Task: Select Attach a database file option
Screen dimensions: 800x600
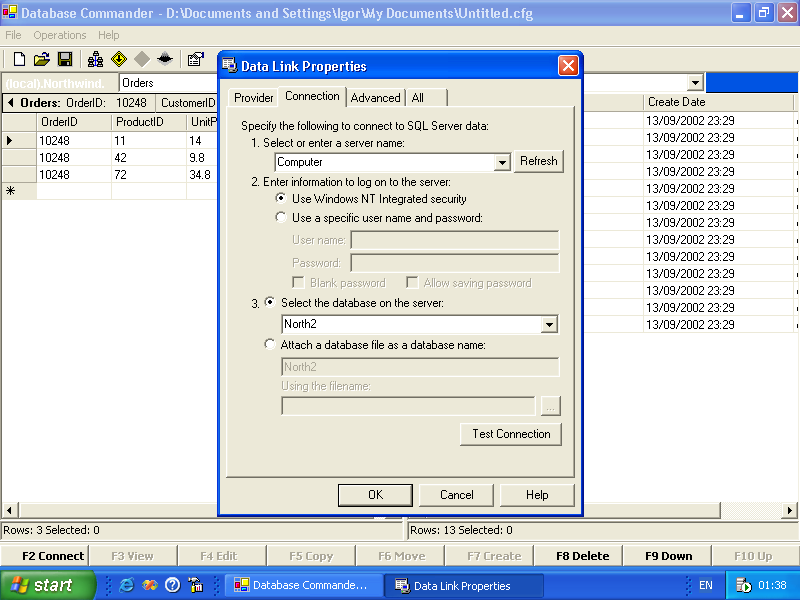Action: tap(270, 345)
